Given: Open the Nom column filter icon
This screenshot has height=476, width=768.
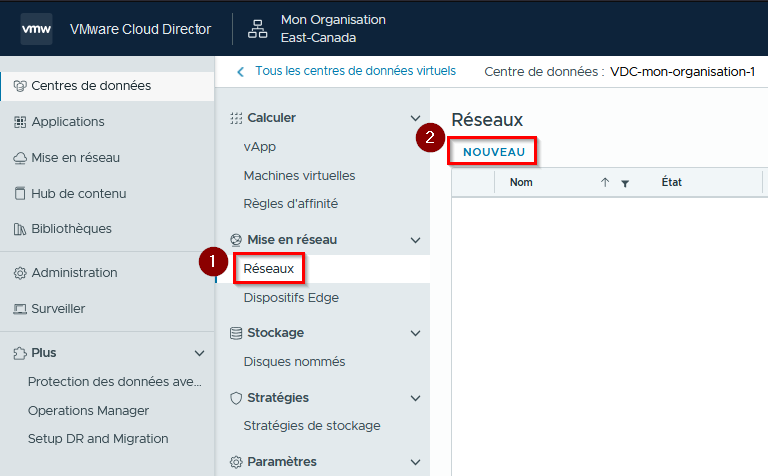Looking at the screenshot, I should [x=625, y=184].
